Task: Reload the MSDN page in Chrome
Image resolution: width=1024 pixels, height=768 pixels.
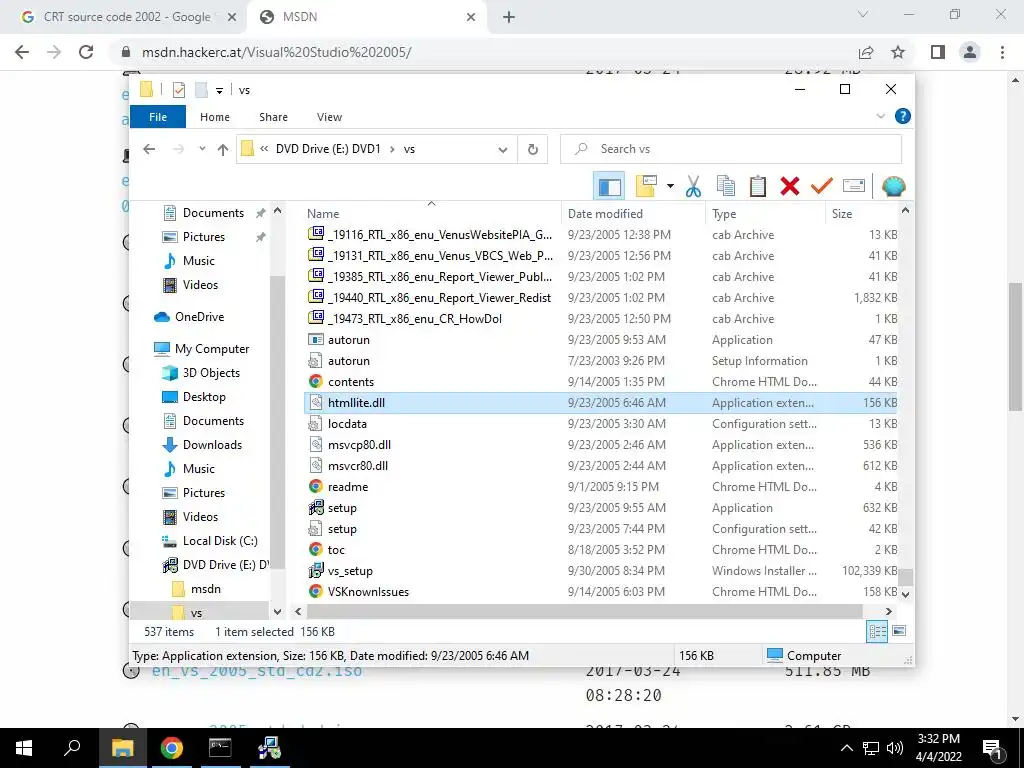Action: [x=86, y=52]
